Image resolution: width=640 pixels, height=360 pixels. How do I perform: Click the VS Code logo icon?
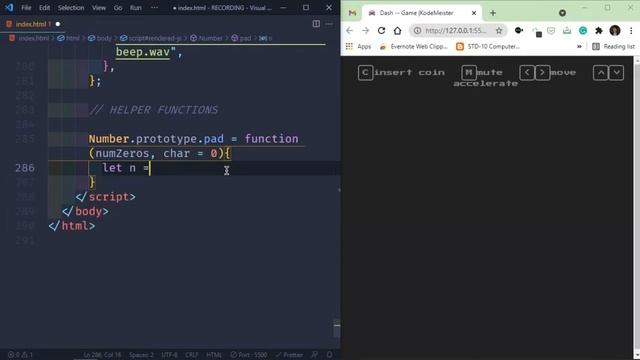pyautogui.click(x=9, y=8)
